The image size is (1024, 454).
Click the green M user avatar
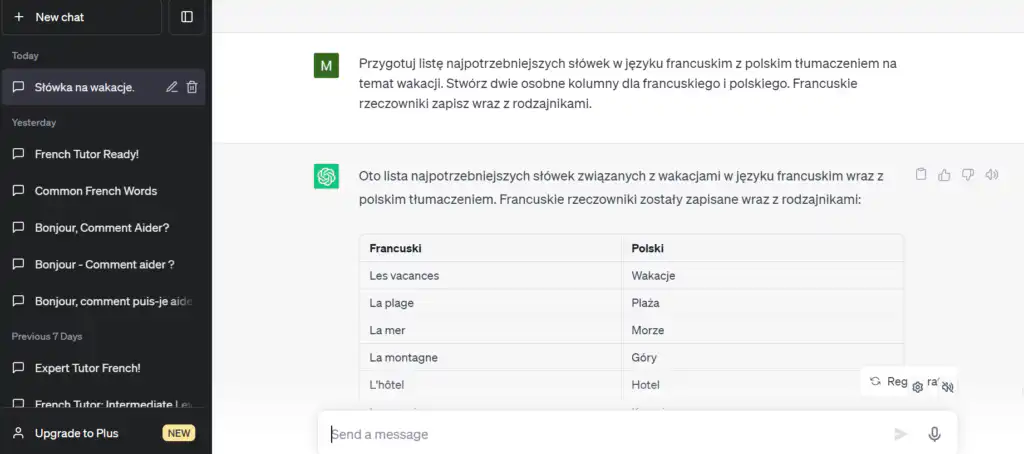(327, 65)
